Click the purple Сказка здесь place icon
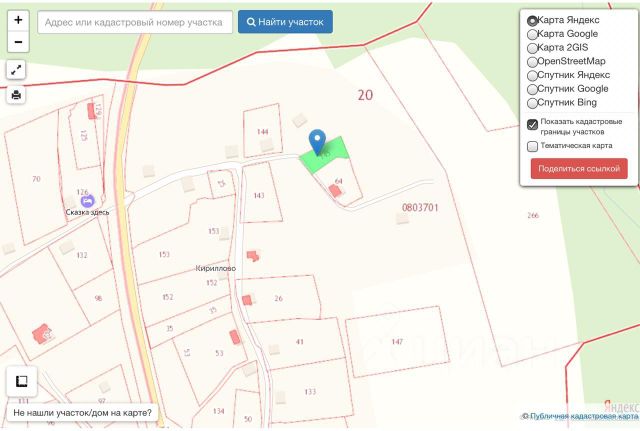Screen dimensions: 640x431 point(87,201)
